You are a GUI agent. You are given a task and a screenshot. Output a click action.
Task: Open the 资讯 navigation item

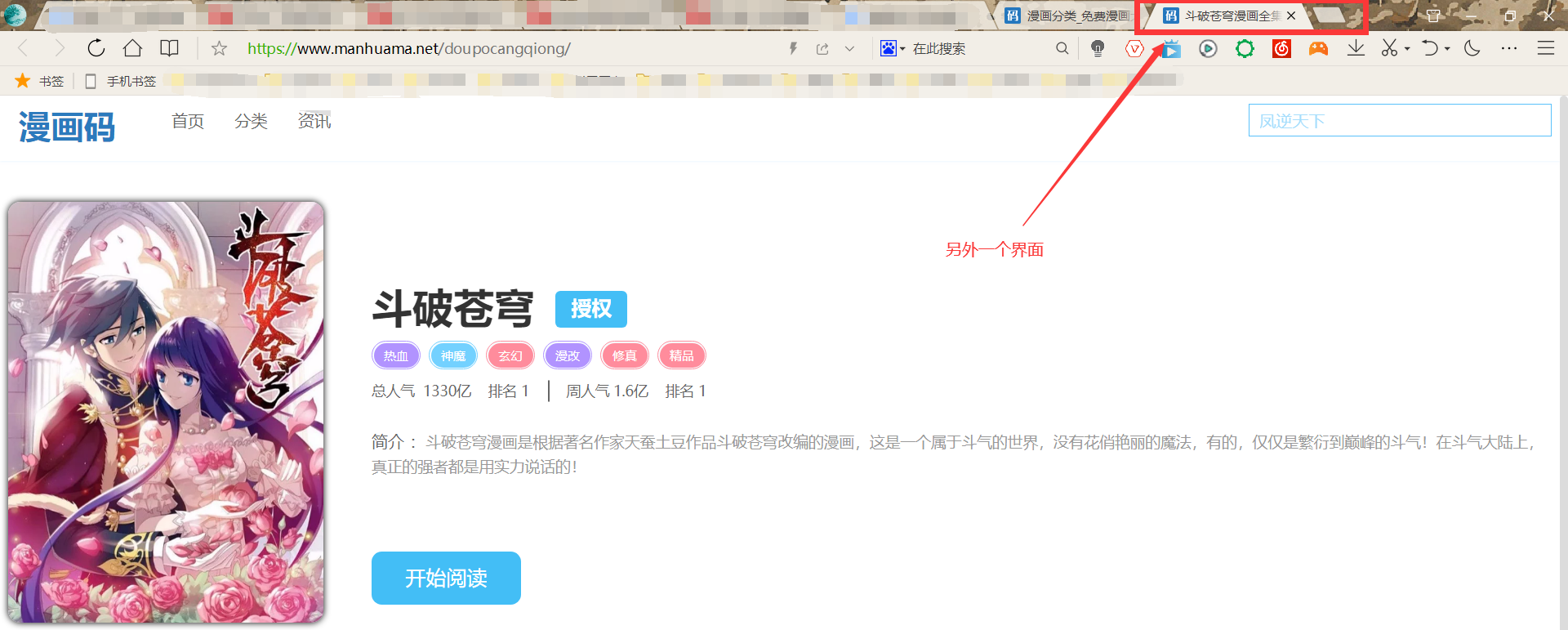click(314, 121)
